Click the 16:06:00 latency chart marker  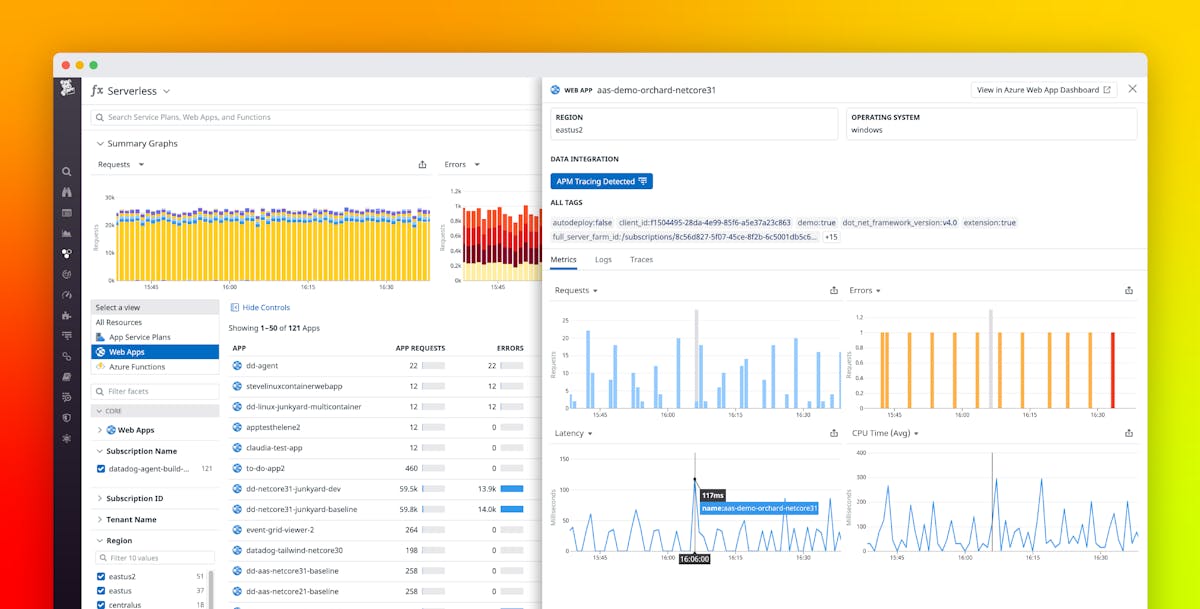[x=694, y=559]
